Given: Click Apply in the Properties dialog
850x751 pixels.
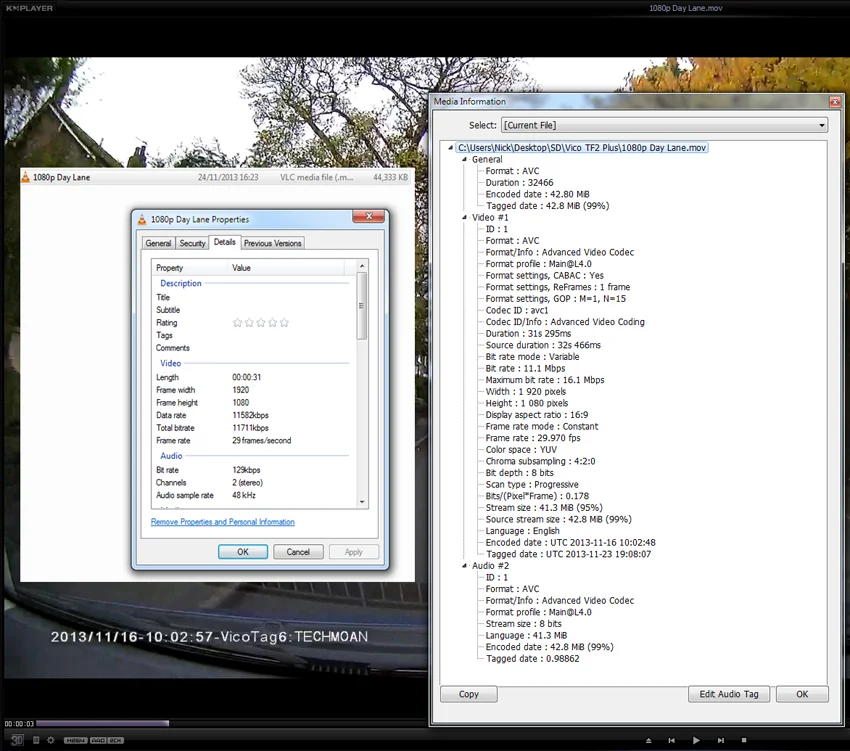Looking at the screenshot, I should tap(353, 552).
